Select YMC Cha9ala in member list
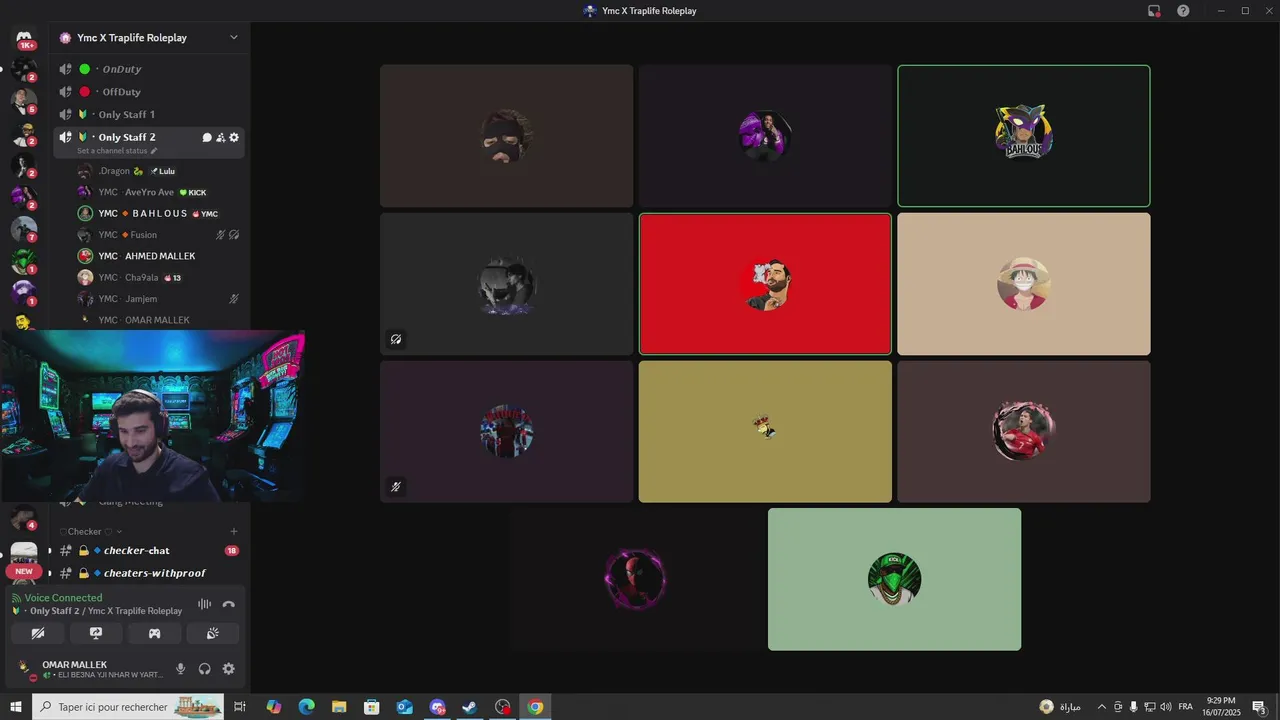 point(158,278)
